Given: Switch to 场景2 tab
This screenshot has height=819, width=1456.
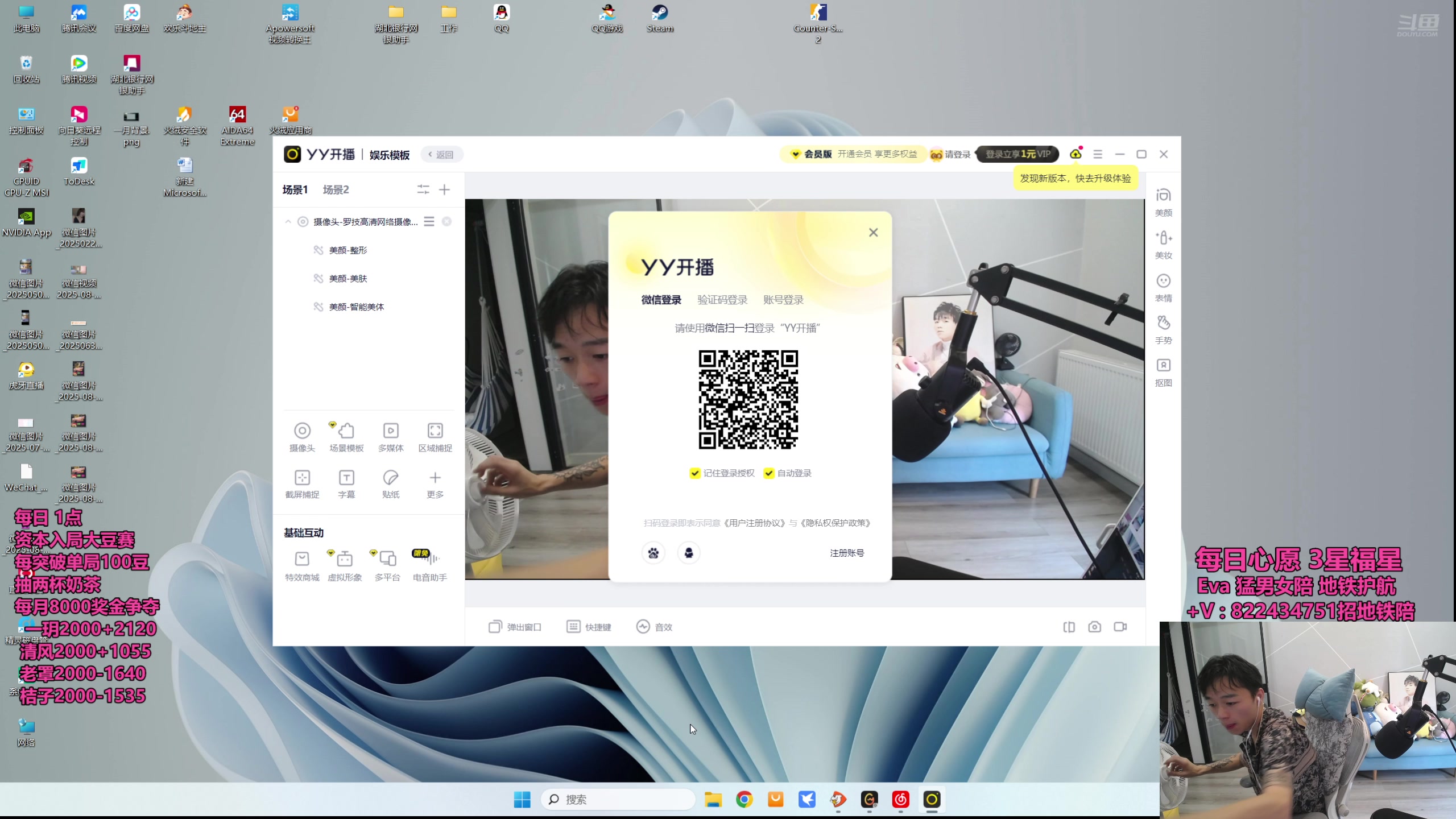Looking at the screenshot, I should [x=336, y=189].
